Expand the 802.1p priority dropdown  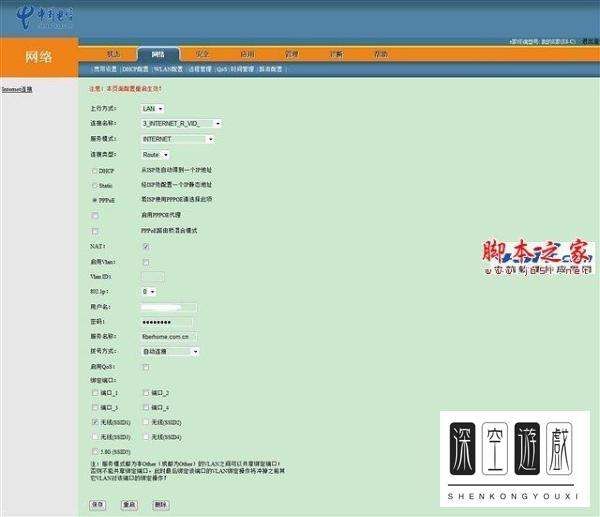point(148,292)
